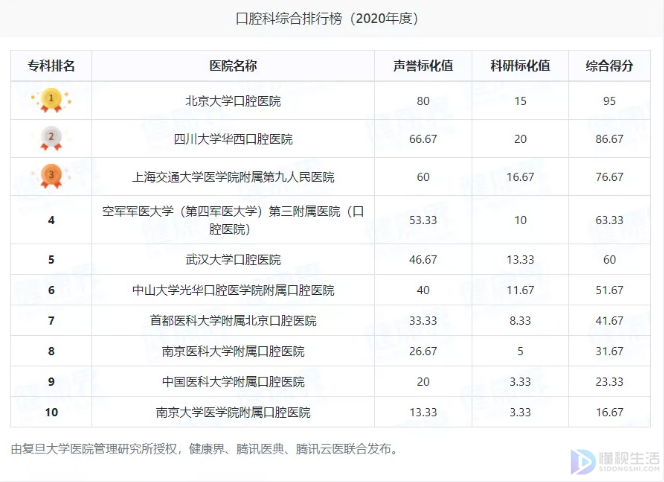Viewport: 664px width, 482px height.
Task: Click the title 口腔科综合排行榜（2020年度）
Action: (327, 19)
